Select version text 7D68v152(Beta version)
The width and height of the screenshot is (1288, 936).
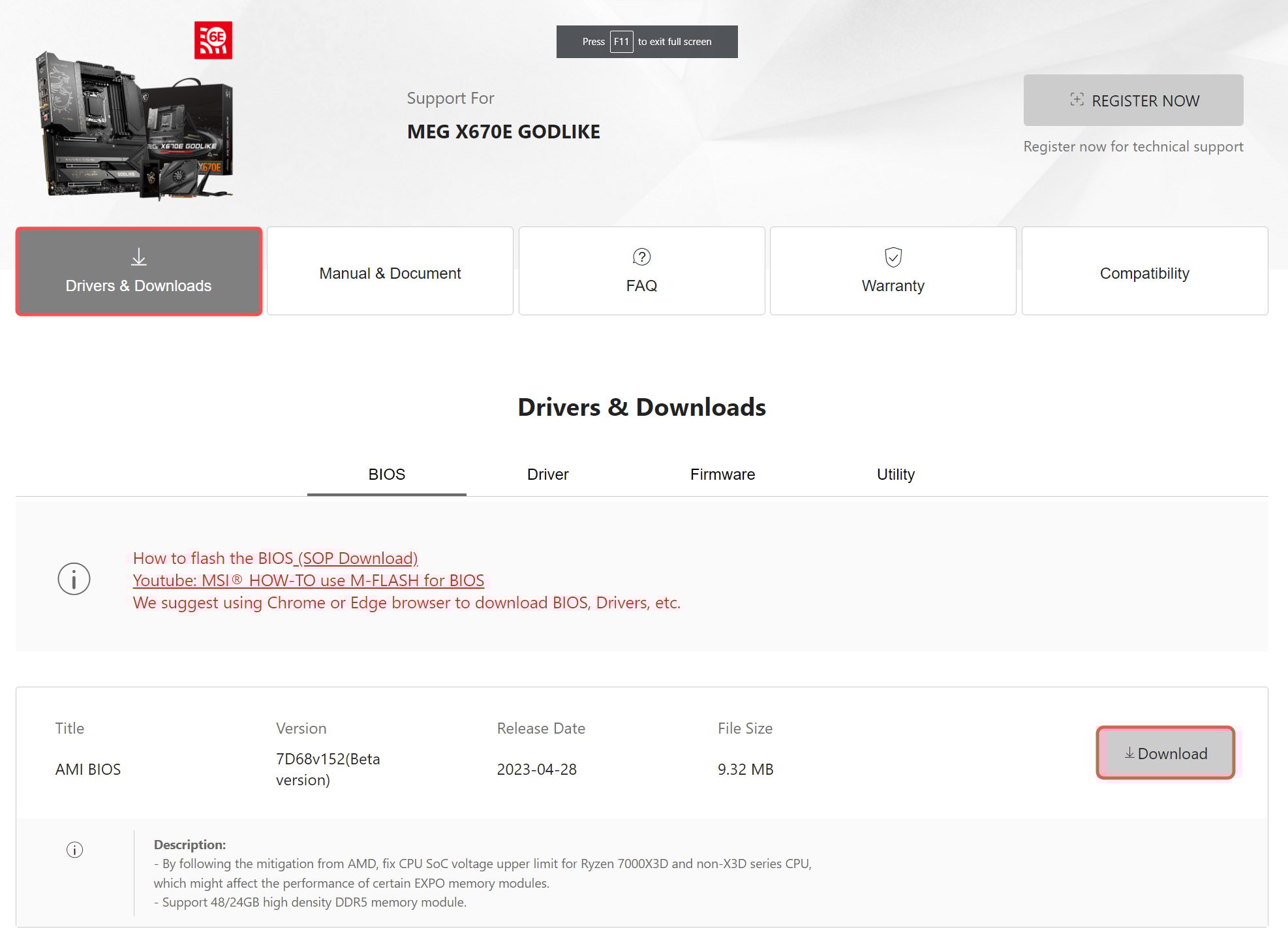[328, 769]
